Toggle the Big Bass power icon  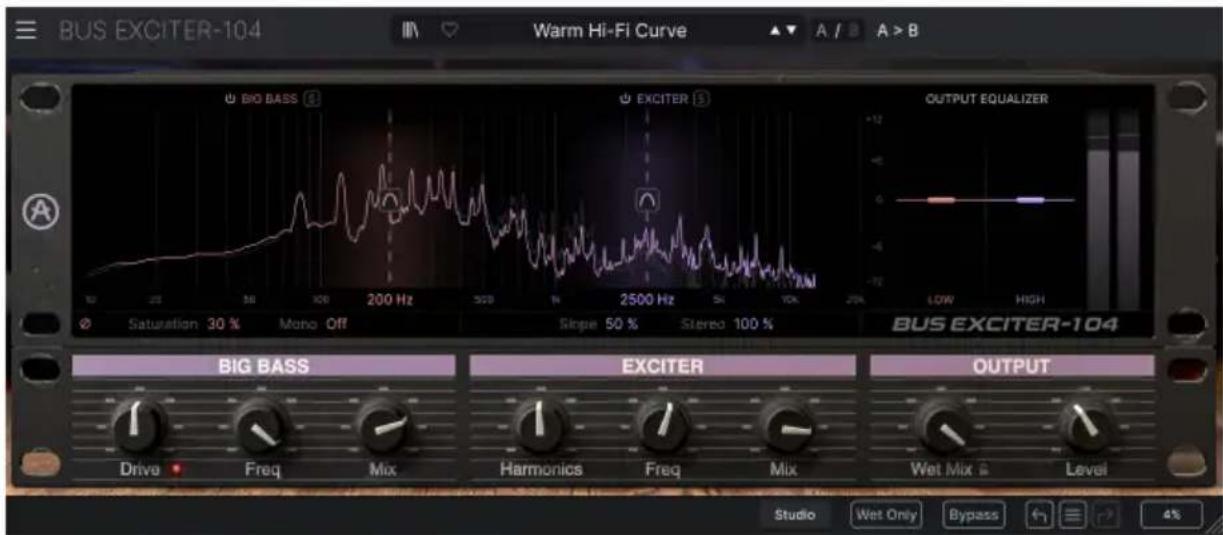point(229,99)
